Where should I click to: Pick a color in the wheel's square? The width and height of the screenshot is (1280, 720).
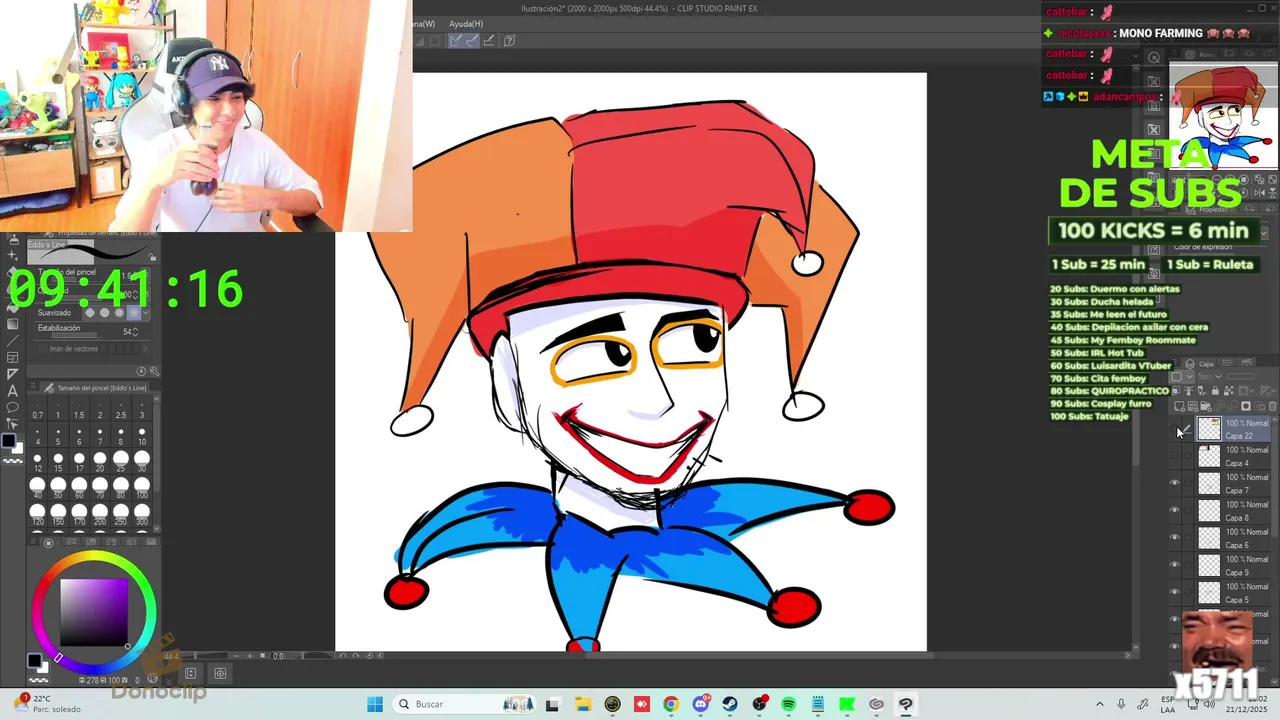tap(94, 613)
